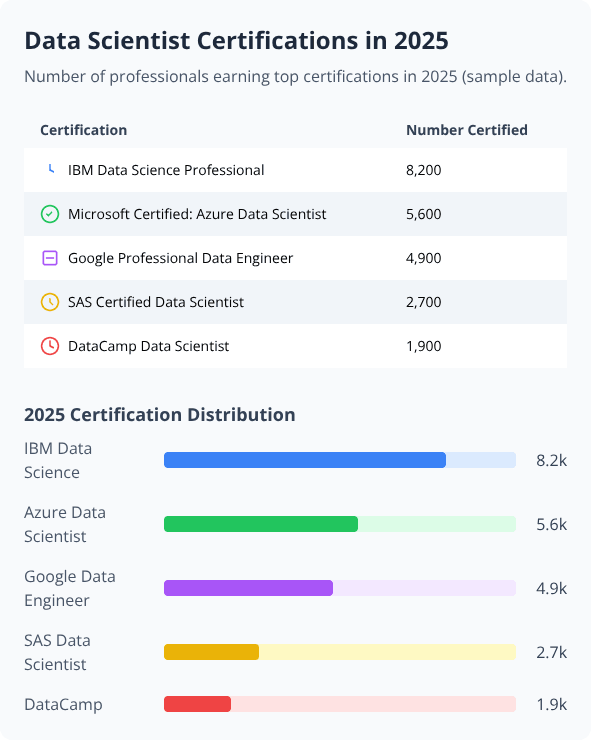Click the 5.6k label next to the green bar

click(x=551, y=524)
